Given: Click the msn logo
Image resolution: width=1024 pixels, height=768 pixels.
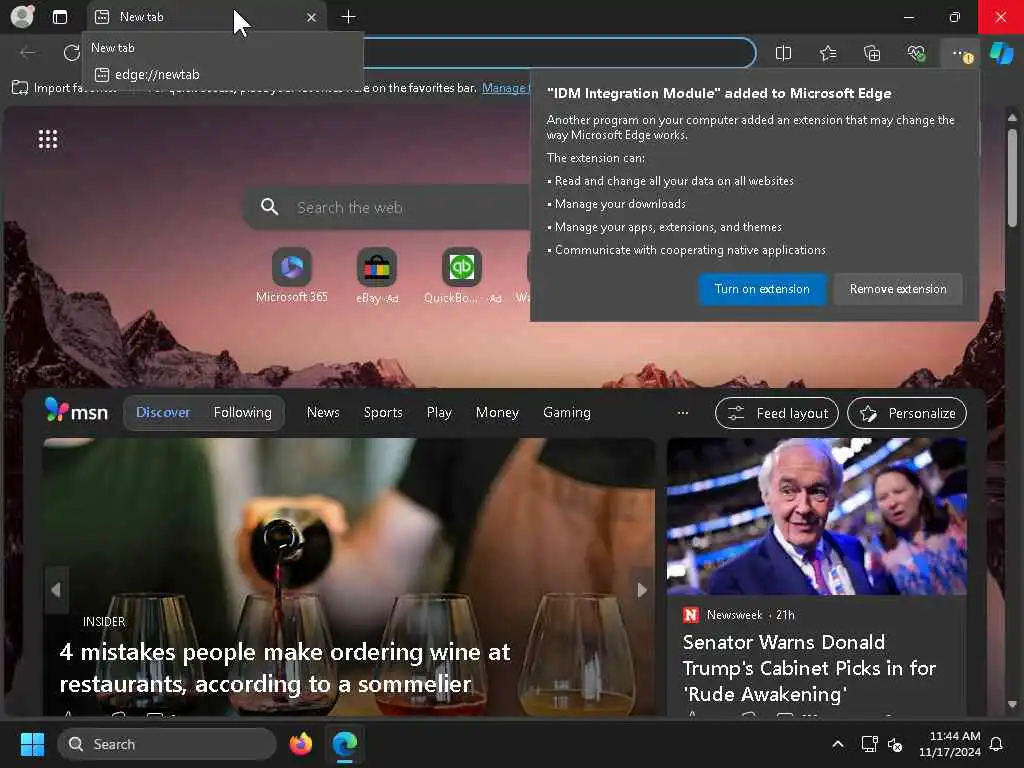Looking at the screenshot, I should click(76, 411).
